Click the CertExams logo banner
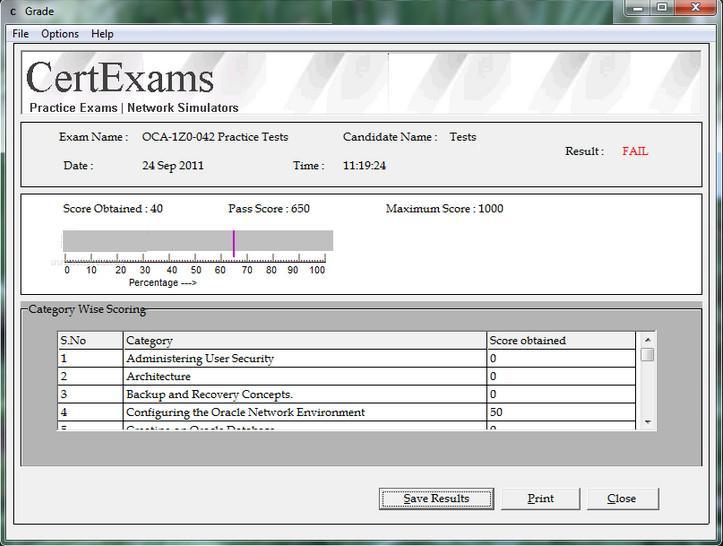This screenshot has height=546, width=723. tap(361, 83)
